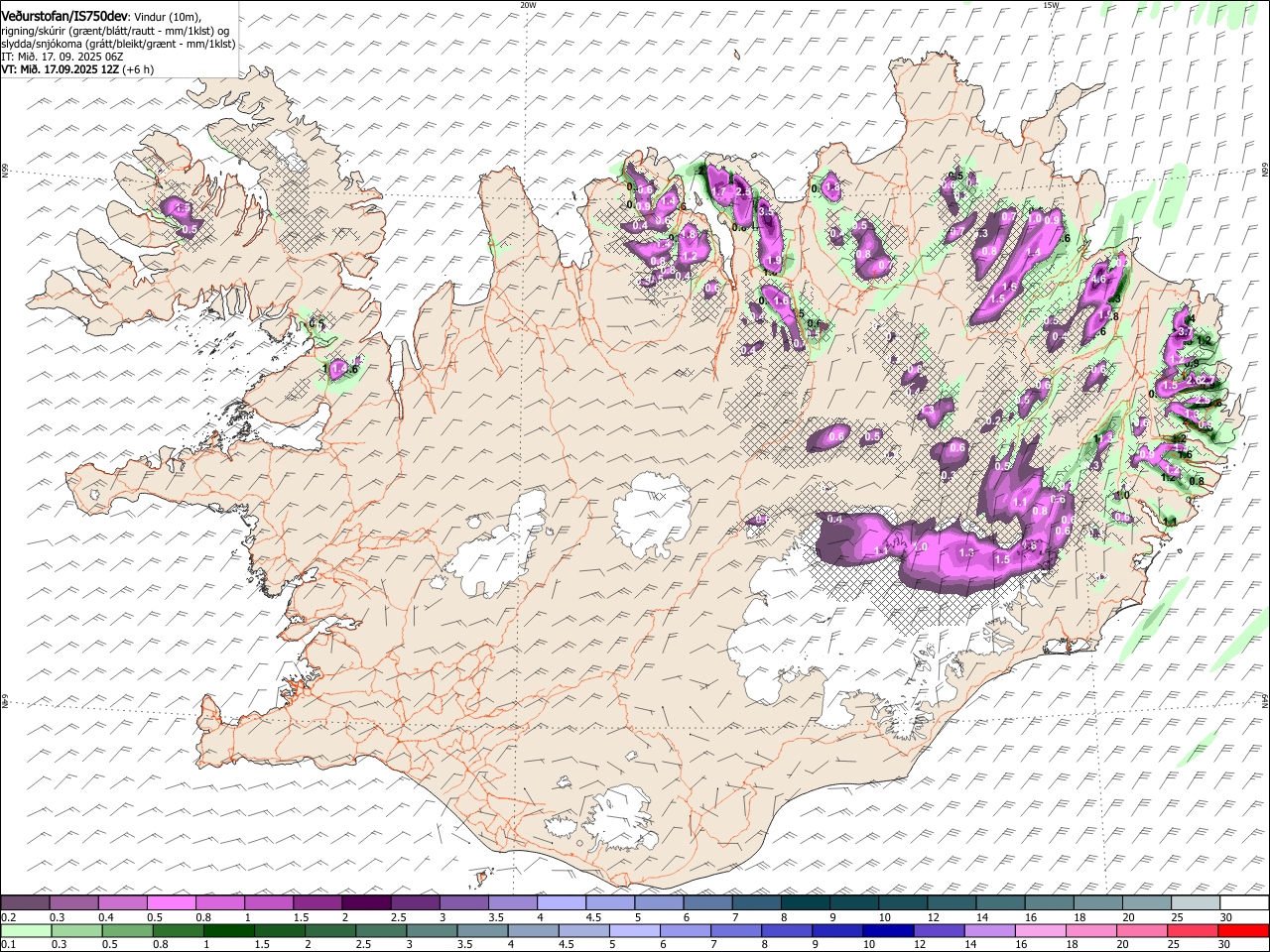Pick the bottom-row legend swatch starting at 7
Image resolution: width=1270 pixels, height=952 pixels.
coord(736,931)
